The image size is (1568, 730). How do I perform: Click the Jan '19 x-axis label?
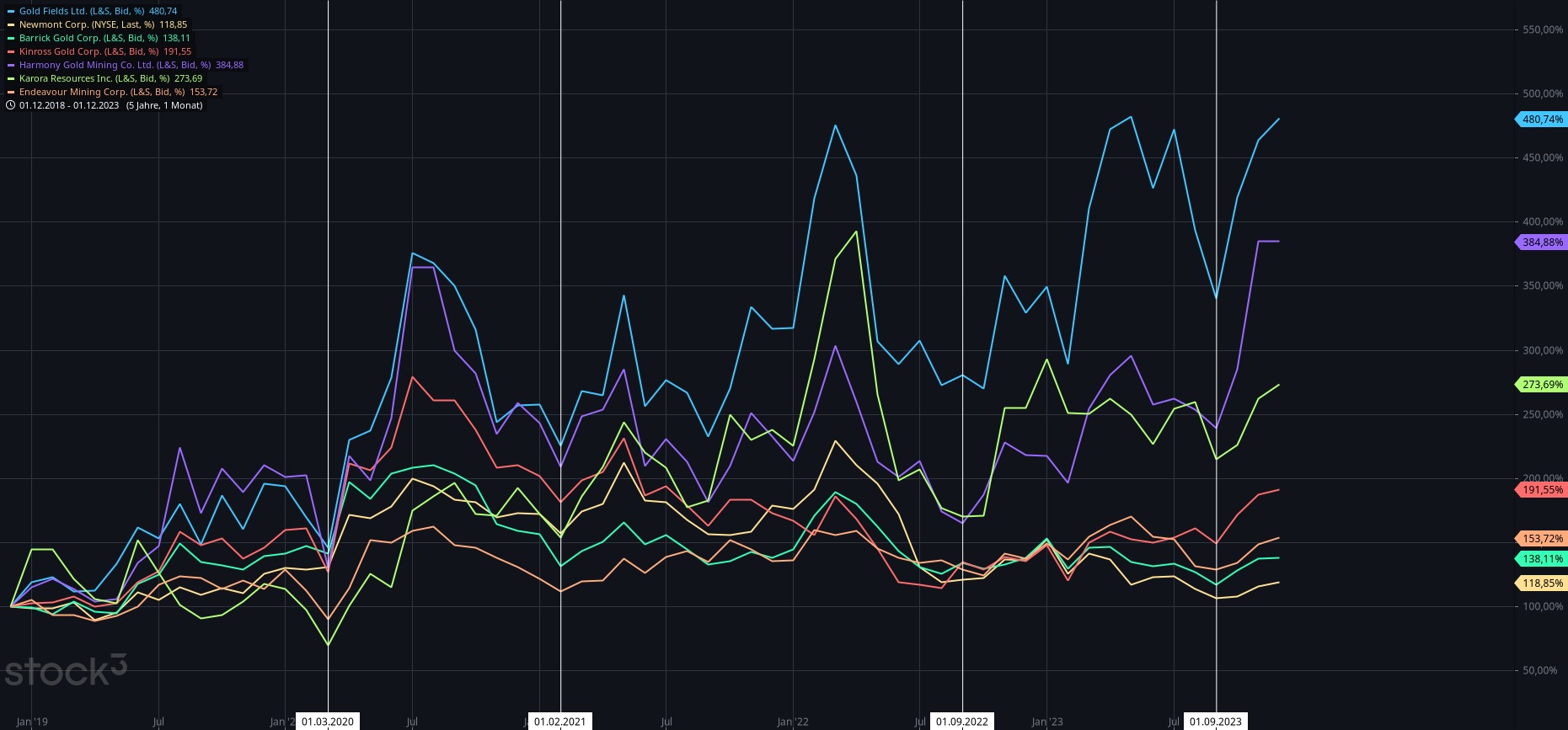[32, 722]
